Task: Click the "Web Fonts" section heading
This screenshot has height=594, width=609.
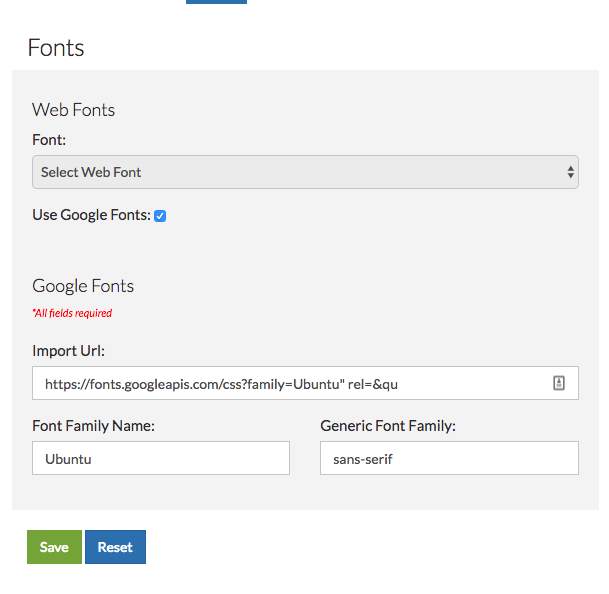Action: click(x=73, y=110)
